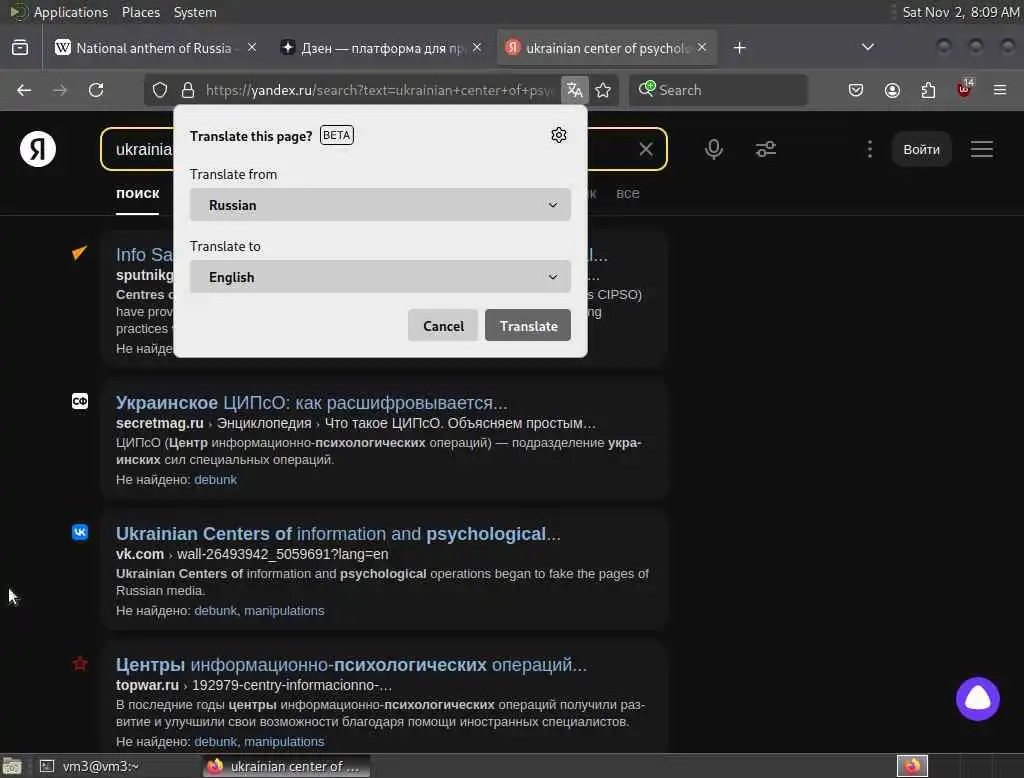Viewport: 1024px width, 778px height.
Task: Click Yandex logo home icon
Action: (x=38, y=149)
